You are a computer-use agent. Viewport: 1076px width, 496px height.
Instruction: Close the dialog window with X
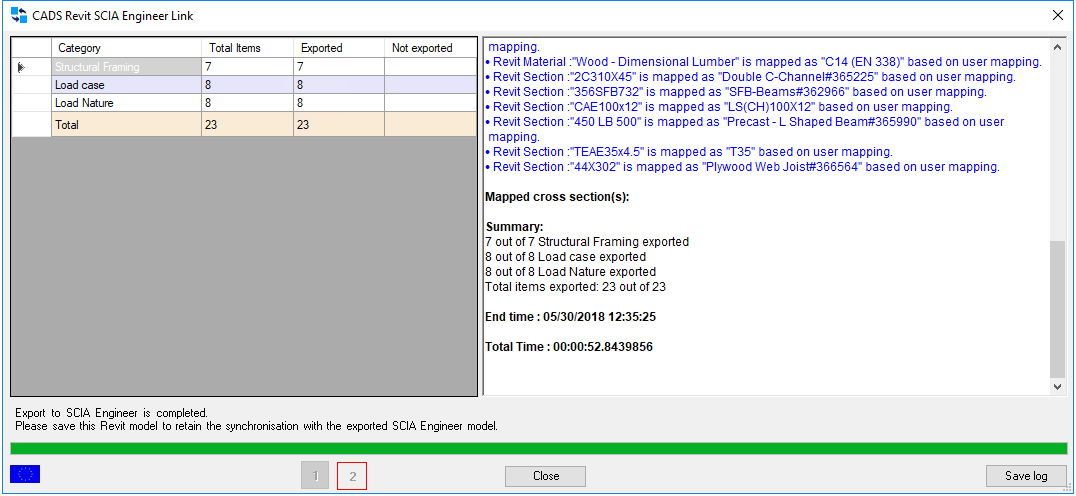point(1058,16)
